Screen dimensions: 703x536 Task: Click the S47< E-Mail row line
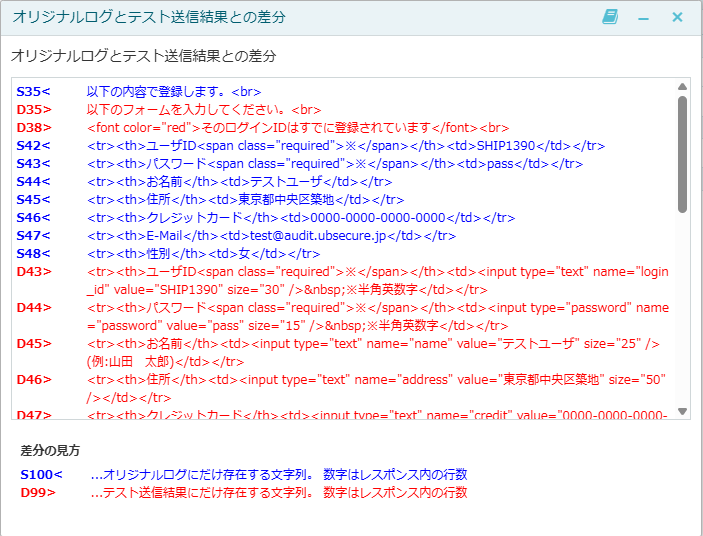tap(267, 236)
